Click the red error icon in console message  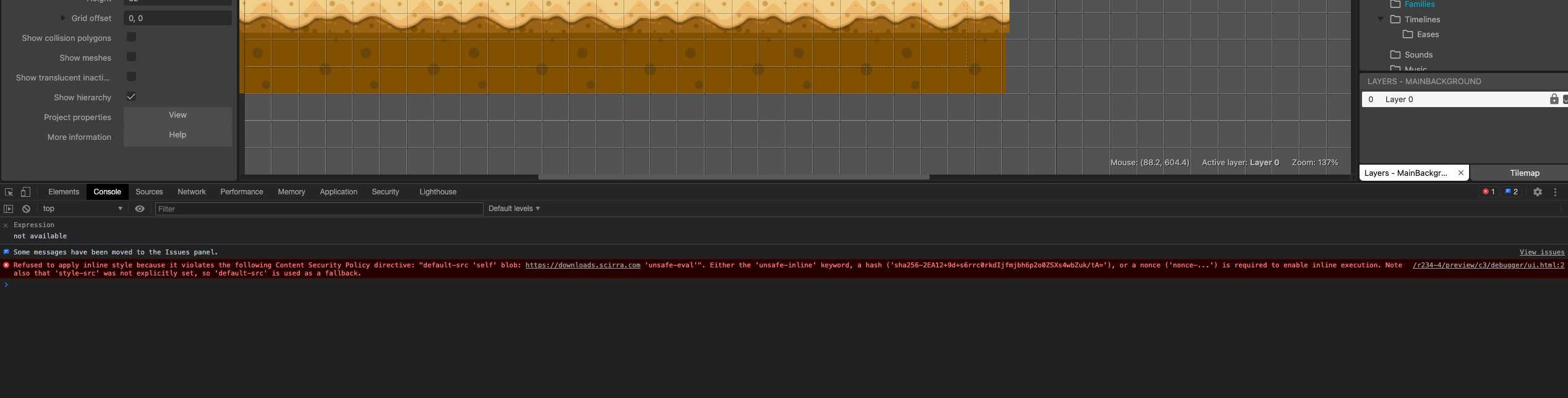(6, 265)
